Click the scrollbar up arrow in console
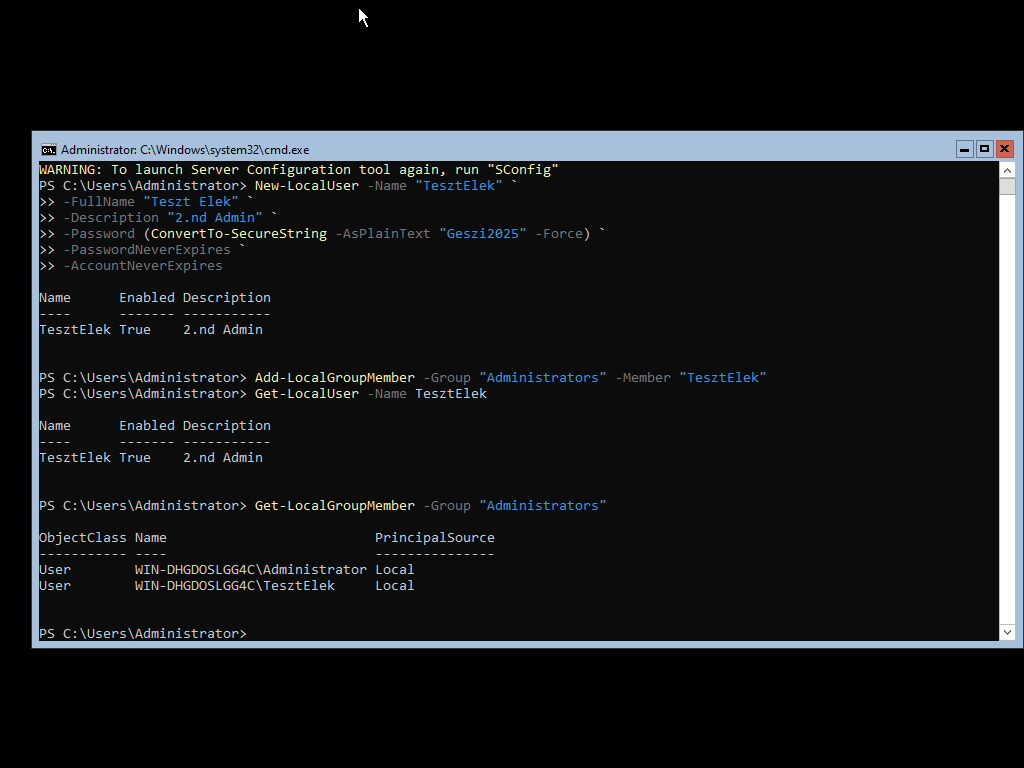1024x768 pixels. click(x=1007, y=169)
